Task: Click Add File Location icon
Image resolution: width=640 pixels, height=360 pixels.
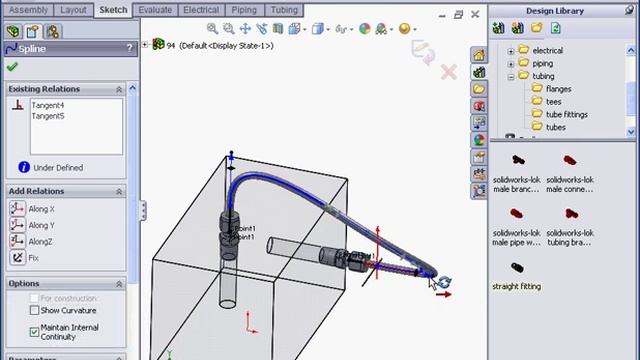Action: click(518, 28)
